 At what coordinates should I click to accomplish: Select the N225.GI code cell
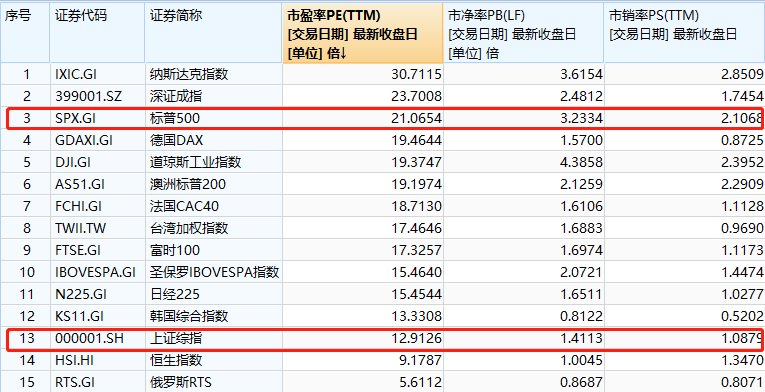pyautogui.click(x=97, y=294)
